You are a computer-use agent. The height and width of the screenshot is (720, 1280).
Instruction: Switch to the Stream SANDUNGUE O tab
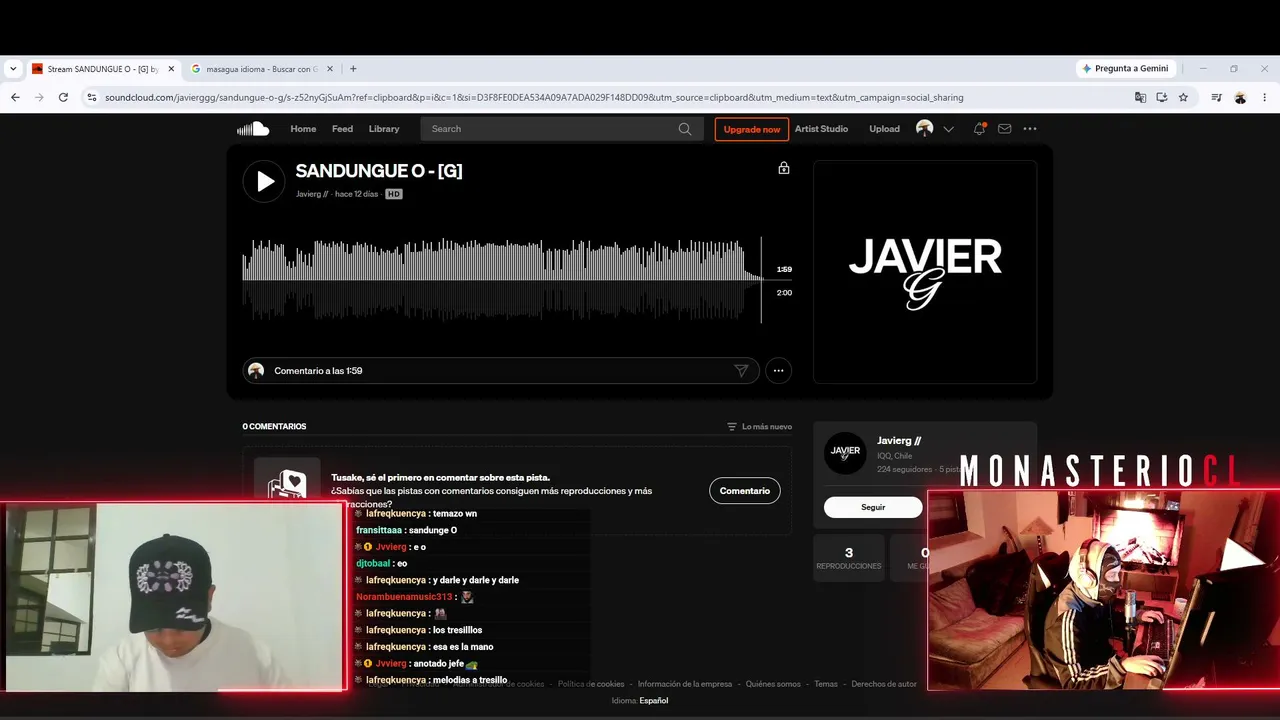103,69
